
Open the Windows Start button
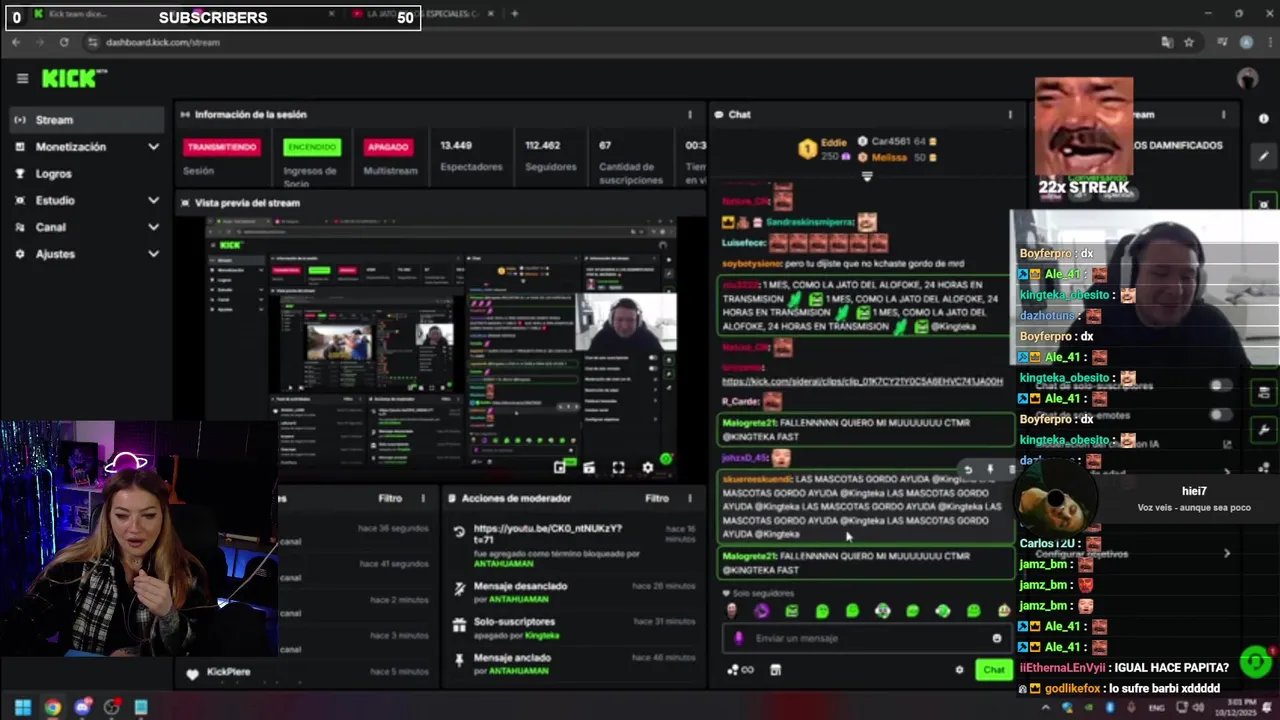(x=22, y=707)
